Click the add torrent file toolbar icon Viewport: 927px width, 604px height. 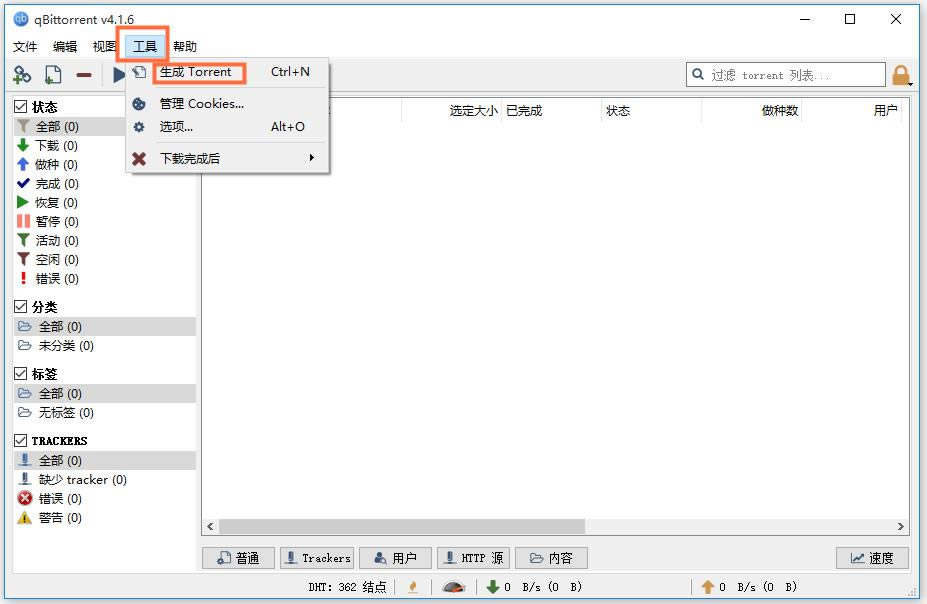(53, 75)
